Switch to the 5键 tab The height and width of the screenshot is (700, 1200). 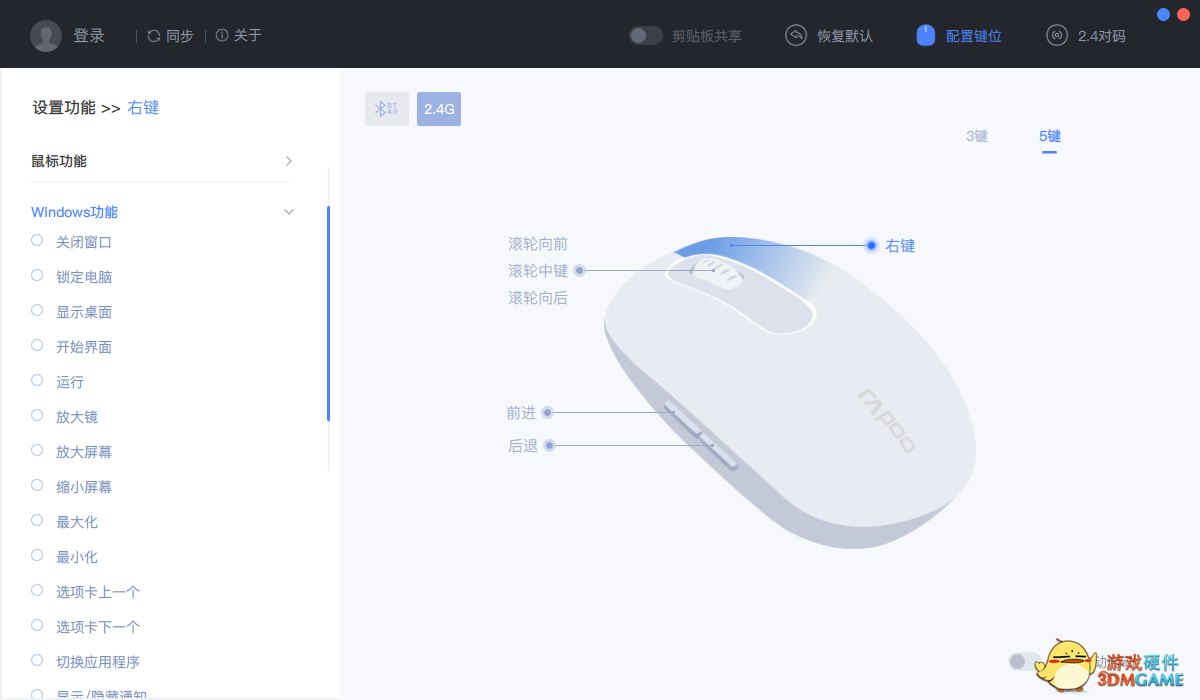pos(1050,136)
